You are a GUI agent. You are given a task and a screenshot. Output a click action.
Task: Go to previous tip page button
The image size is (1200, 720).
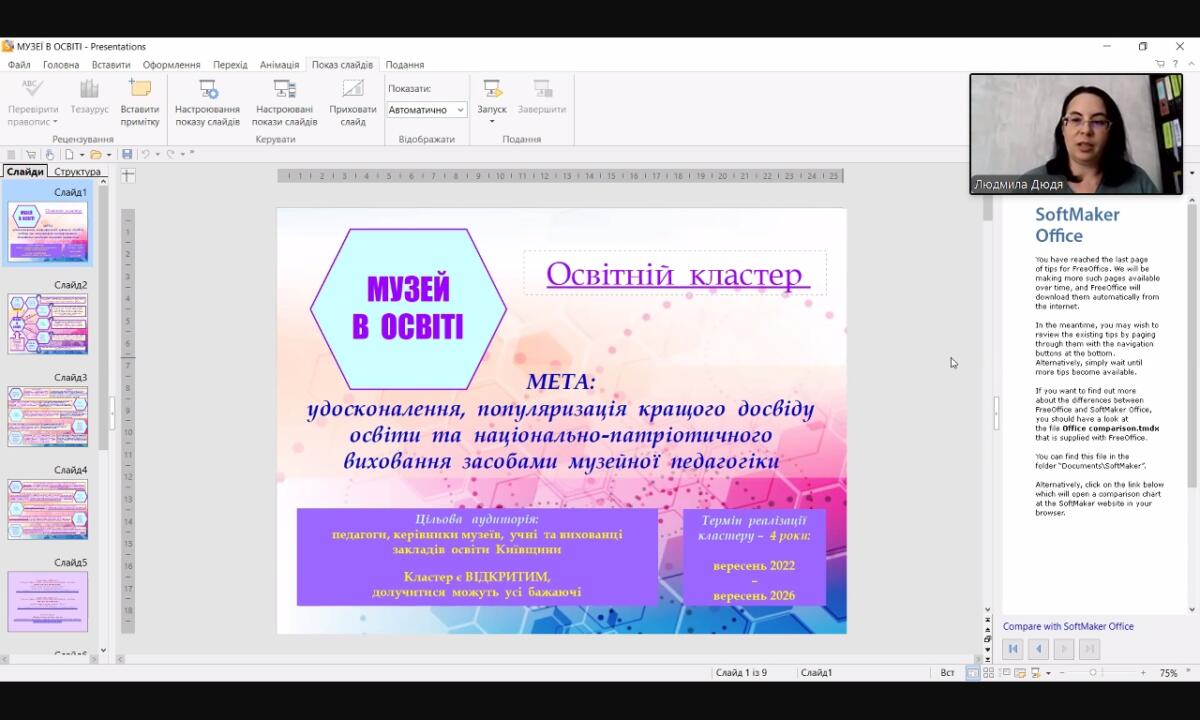1038,649
